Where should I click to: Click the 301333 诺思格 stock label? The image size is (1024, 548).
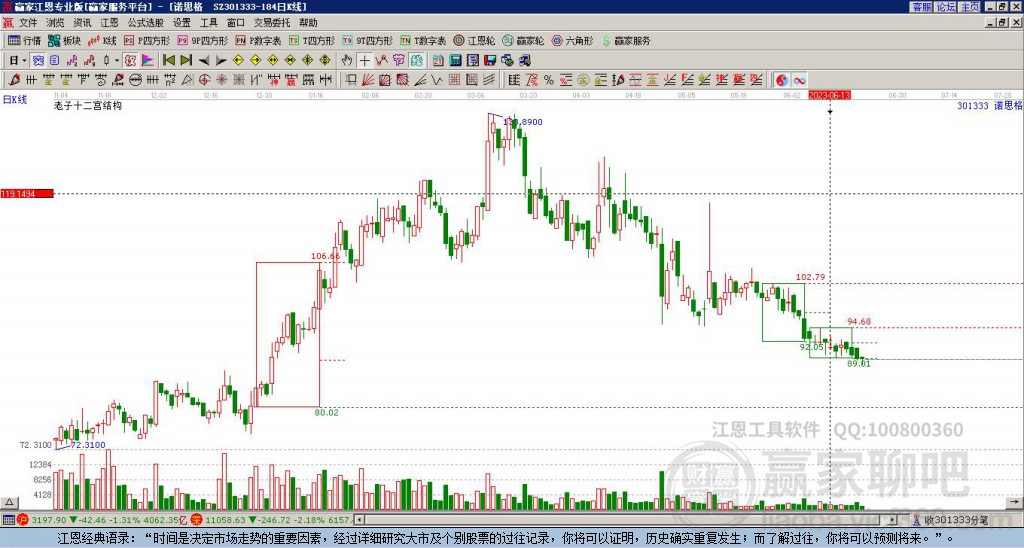(989, 105)
